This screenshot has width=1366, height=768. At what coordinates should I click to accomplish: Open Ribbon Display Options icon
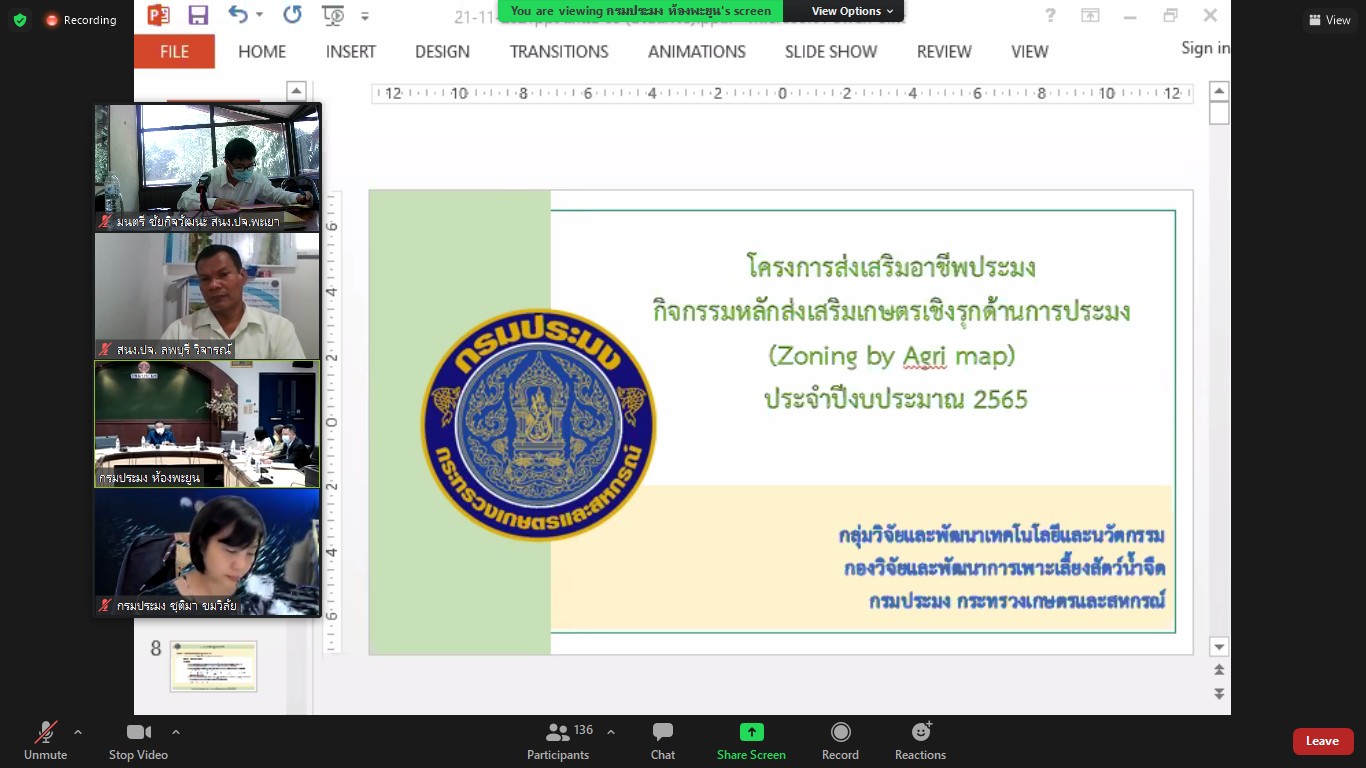[1090, 15]
